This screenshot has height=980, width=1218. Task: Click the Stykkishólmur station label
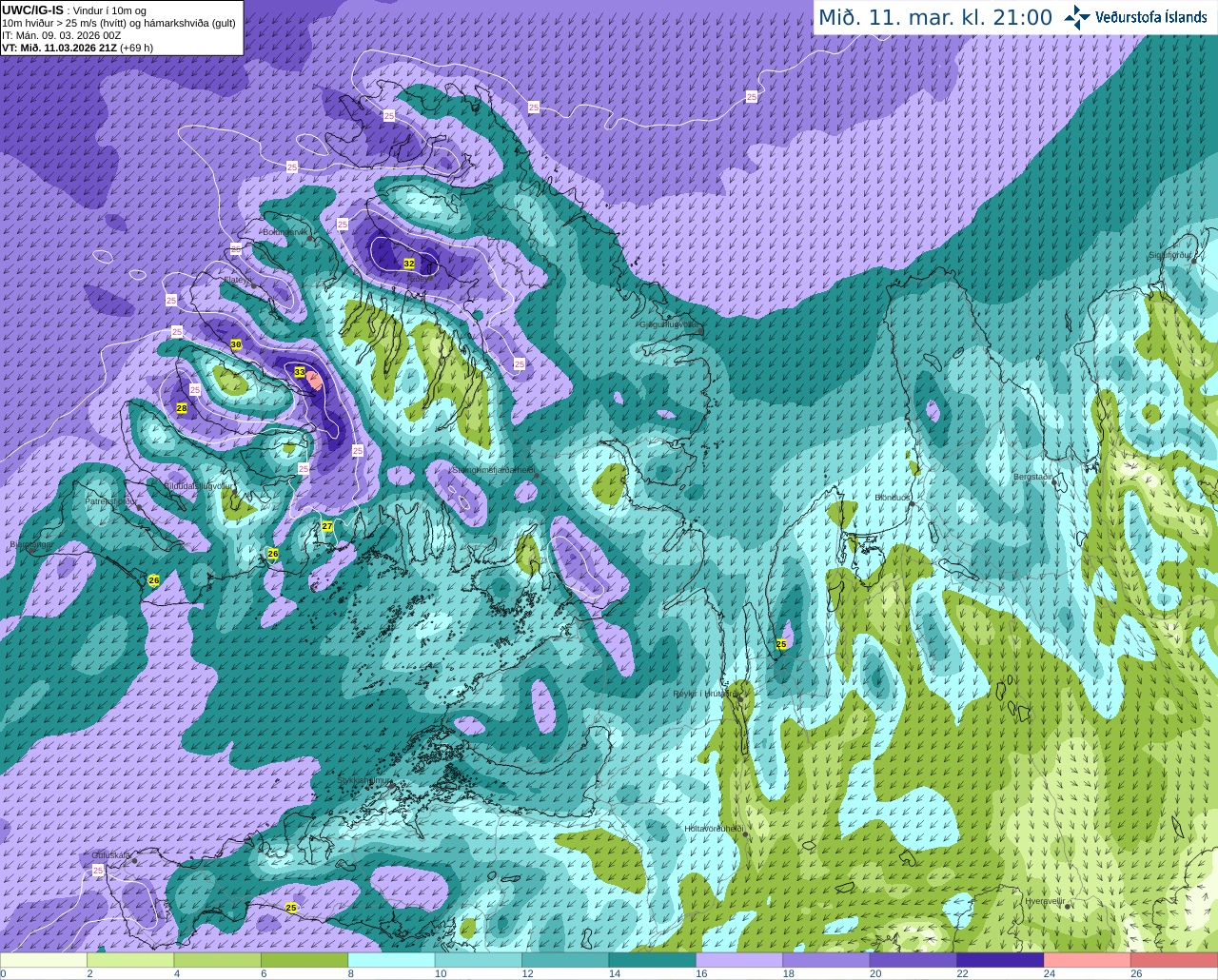(364, 780)
